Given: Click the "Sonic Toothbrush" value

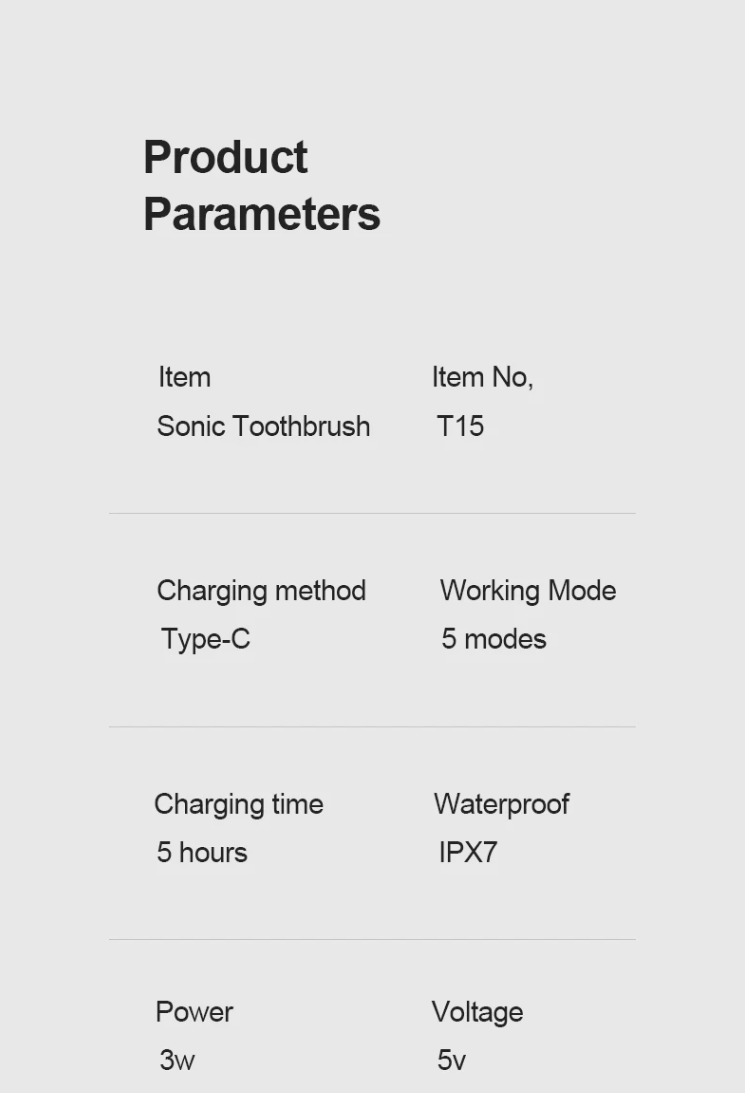Looking at the screenshot, I should pyautogui.click(x=263, y=426).
